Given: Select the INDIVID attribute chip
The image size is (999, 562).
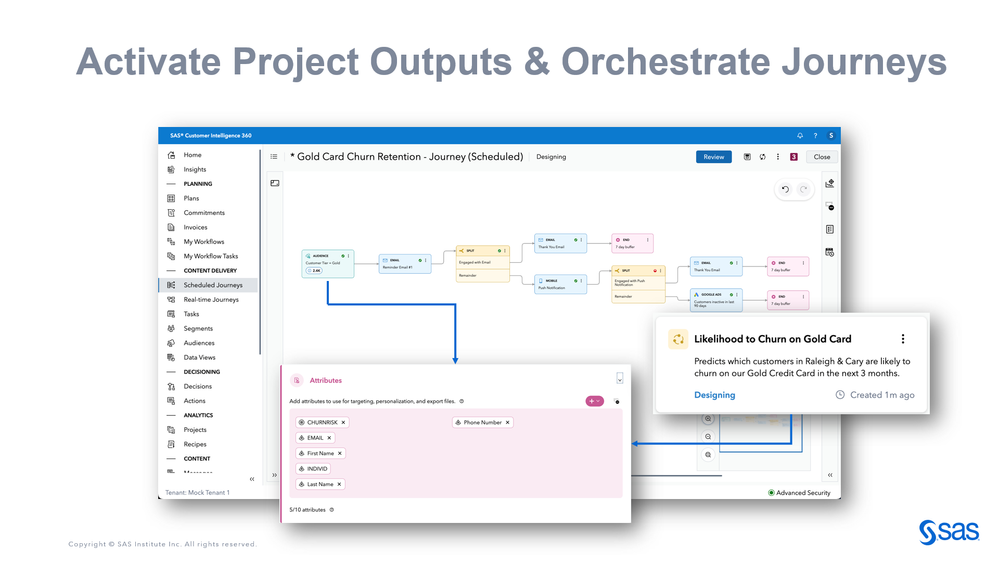Looking at the screenshot, I should (x=313, y=469).
